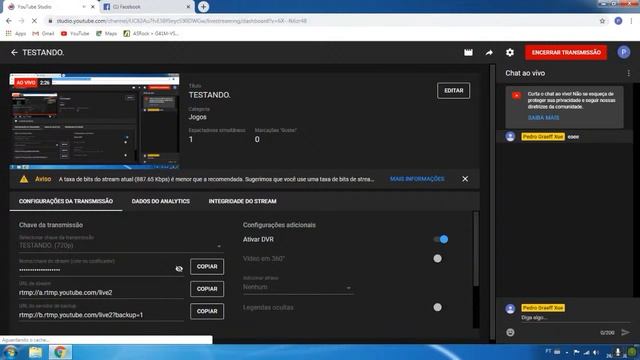Click the network signal tray icon

pos(587,352)
